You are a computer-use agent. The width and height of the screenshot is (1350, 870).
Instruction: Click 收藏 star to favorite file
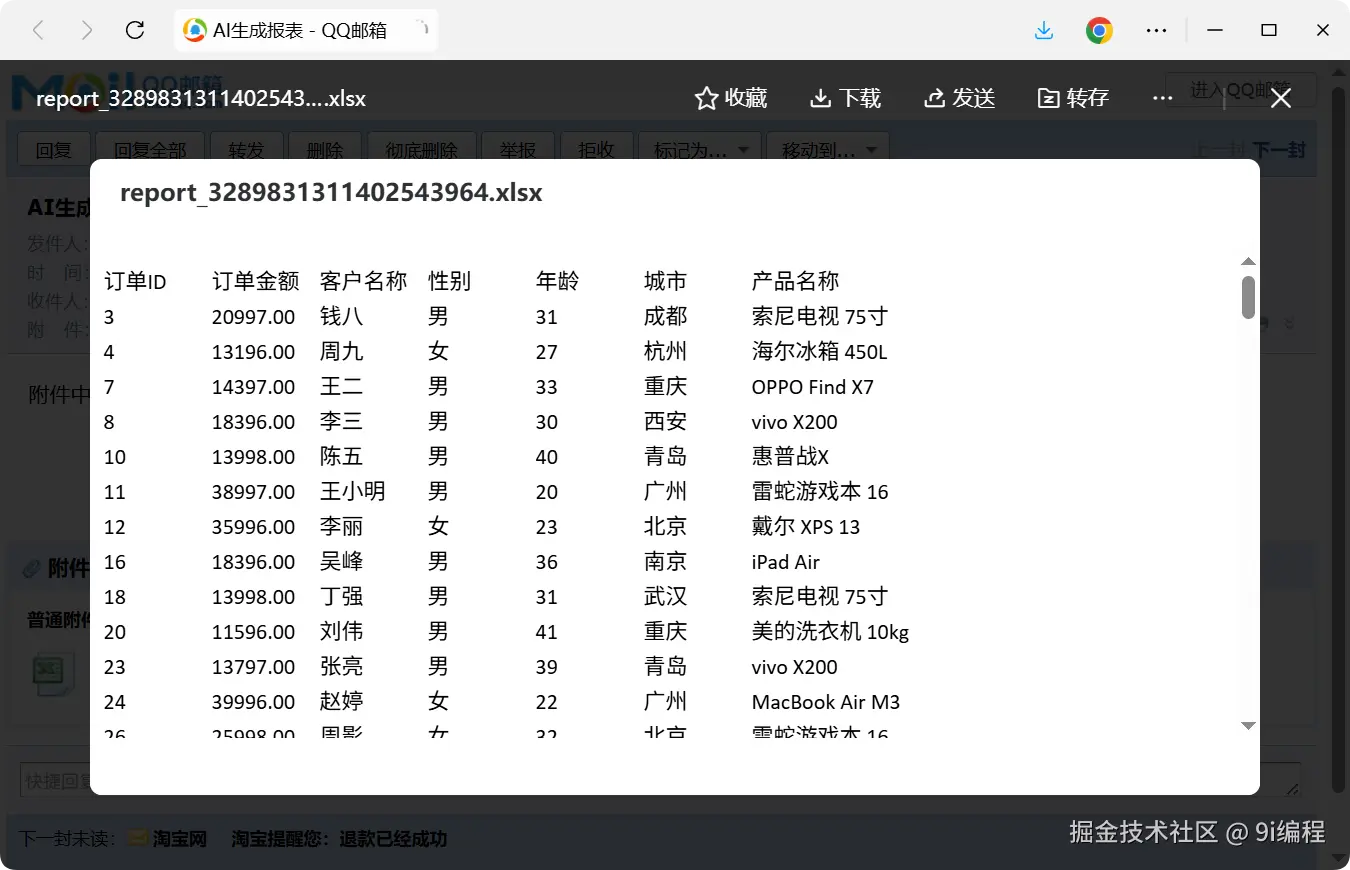(731, 98)
